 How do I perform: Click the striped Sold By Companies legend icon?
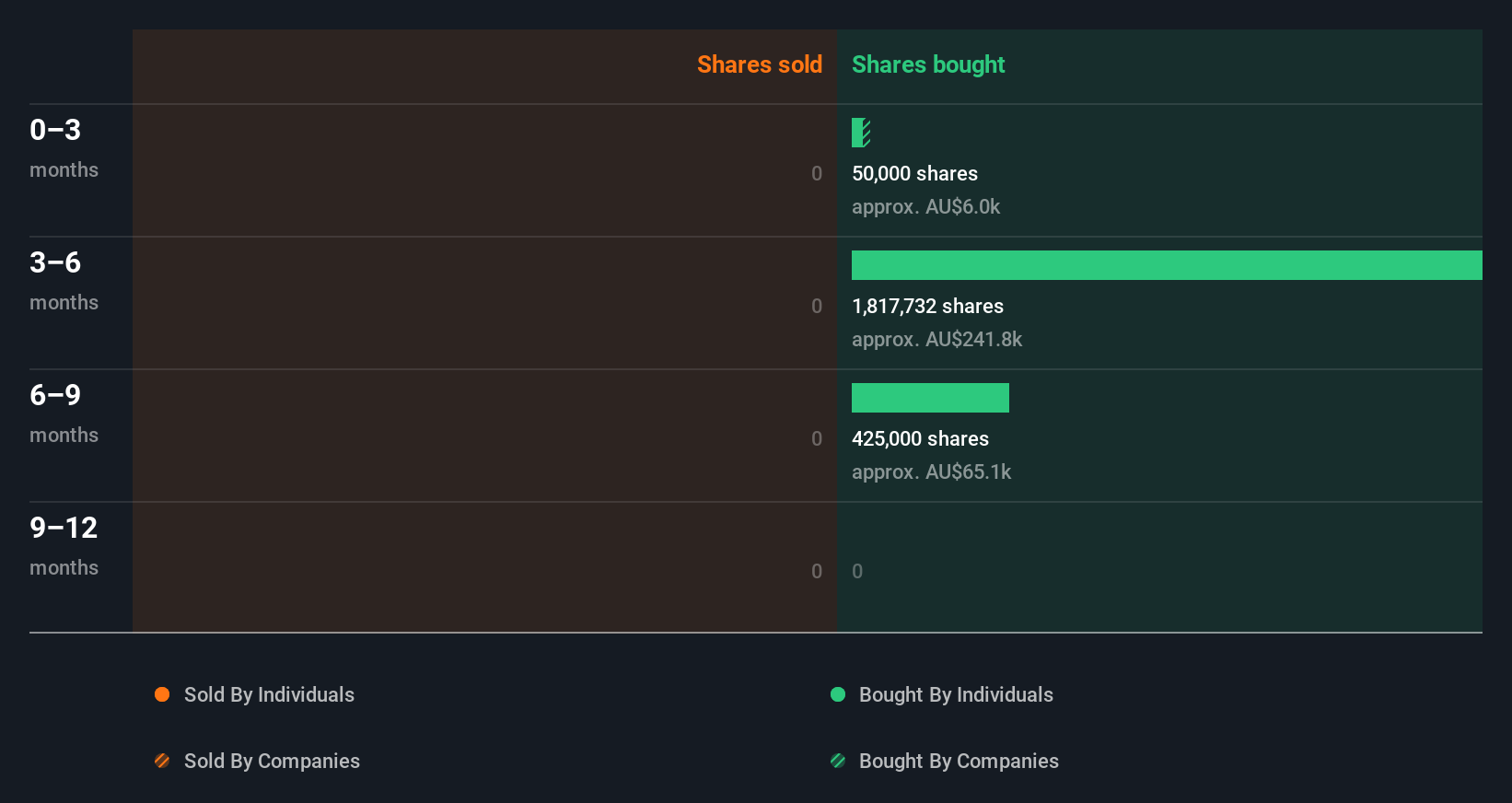pyautogui.click(x=162, y=761)
